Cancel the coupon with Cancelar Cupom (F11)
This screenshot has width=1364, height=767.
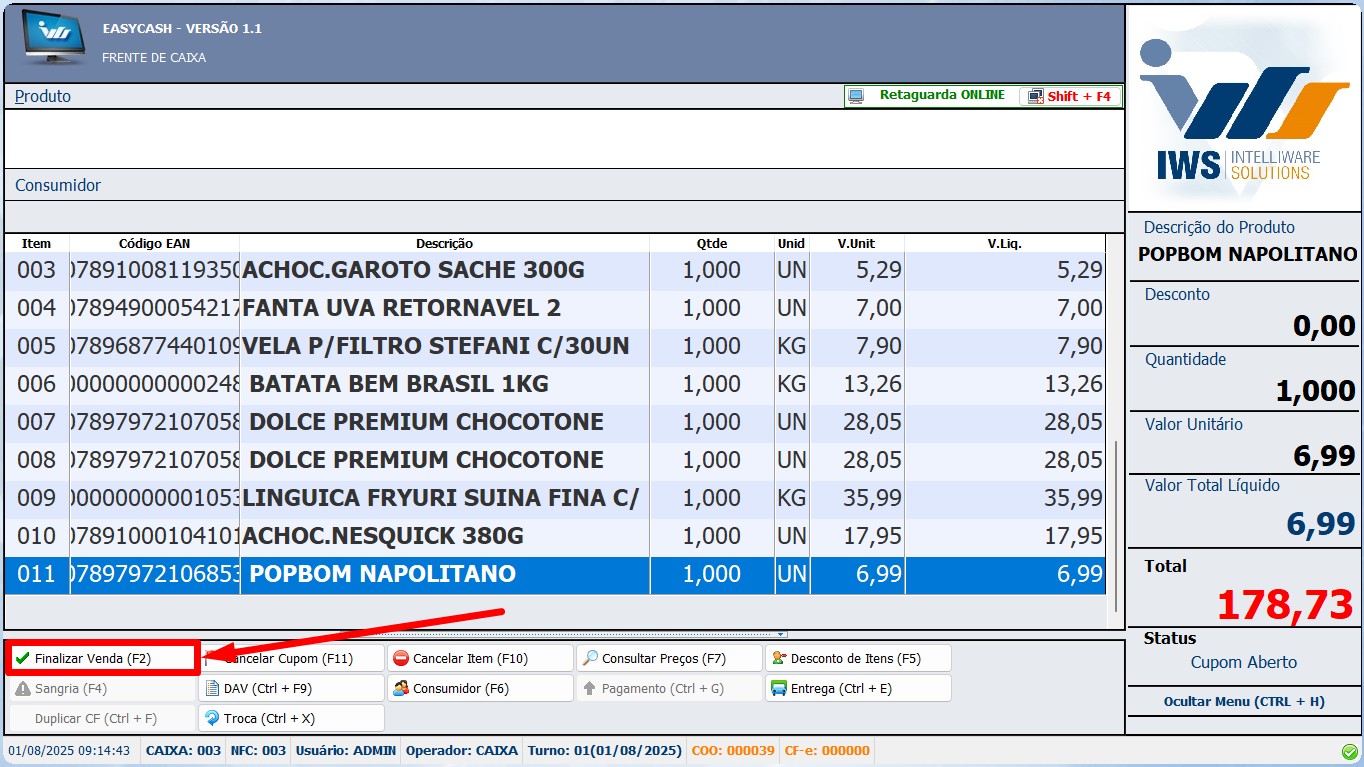(291, 658)
